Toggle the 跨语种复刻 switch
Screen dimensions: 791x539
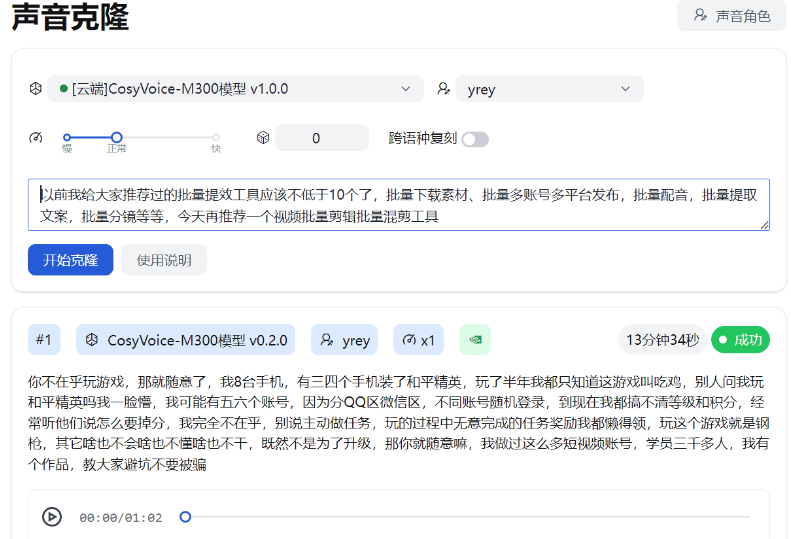tap(474, 139)
